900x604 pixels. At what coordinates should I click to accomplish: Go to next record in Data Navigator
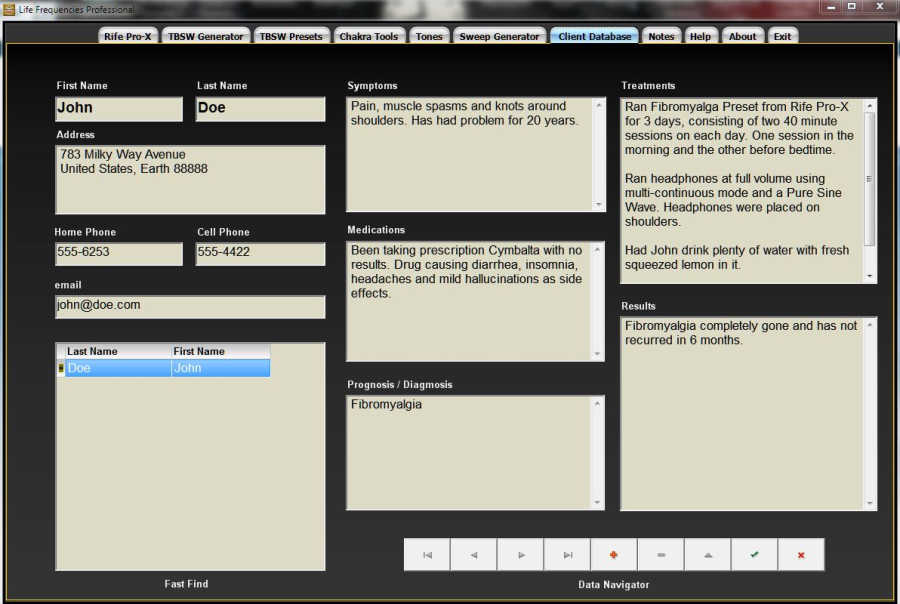(x=521, y=555)
